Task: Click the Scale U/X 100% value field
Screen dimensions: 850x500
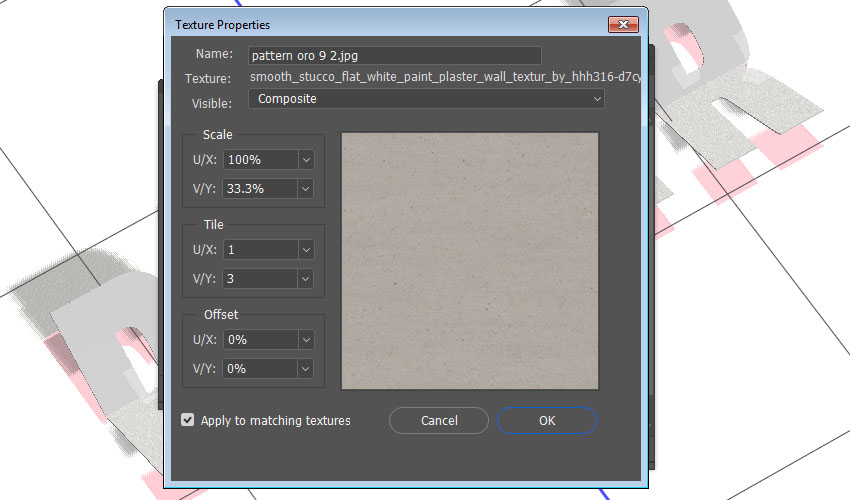Action: tap(260, 159)
